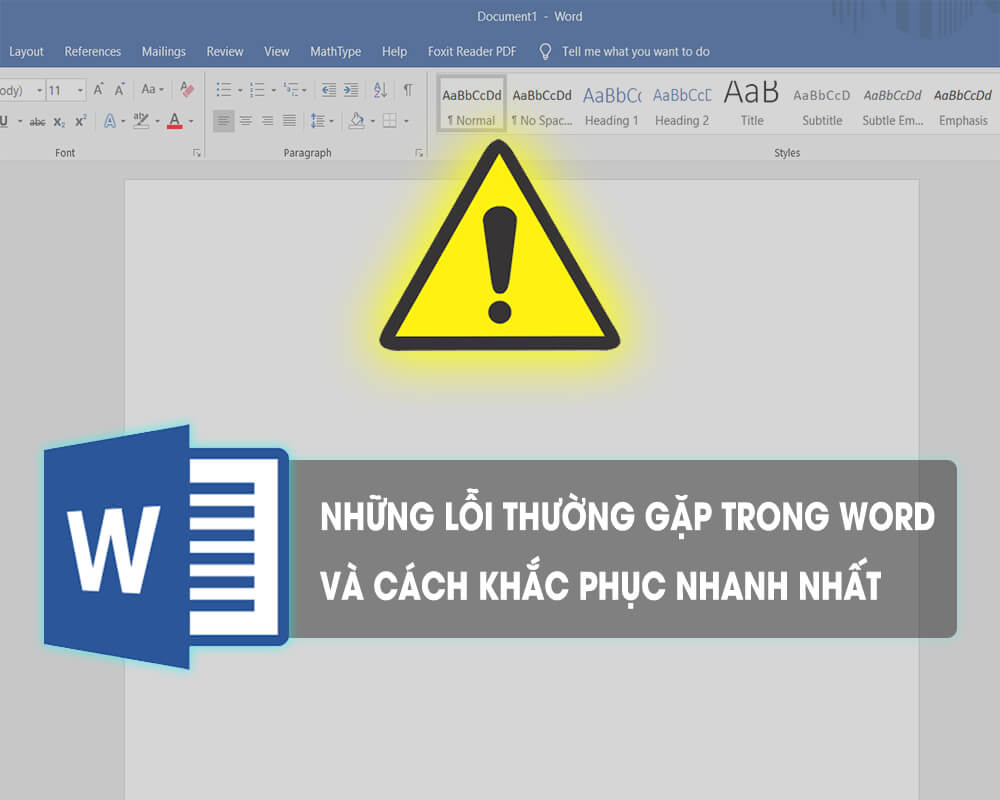The height and width of the screenshot is (800, 1000).
Task: Open the Foxit Reader PDF tab
Action: (x=472, y=52)
